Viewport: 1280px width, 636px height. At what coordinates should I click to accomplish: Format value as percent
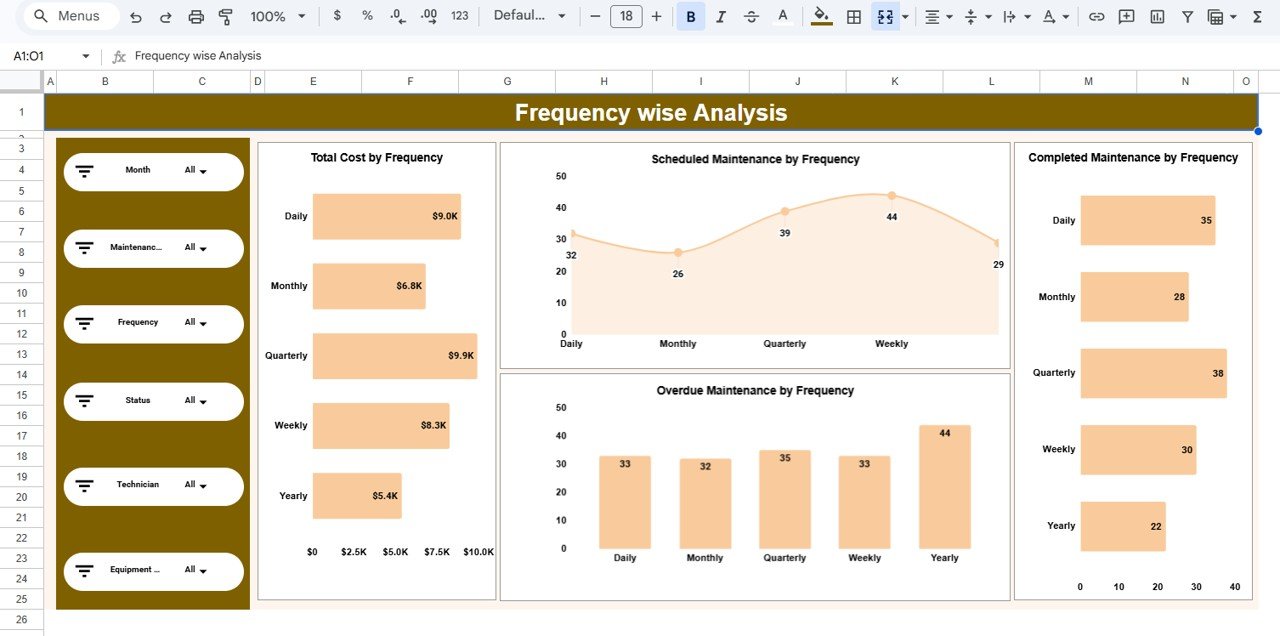[367, 16]
